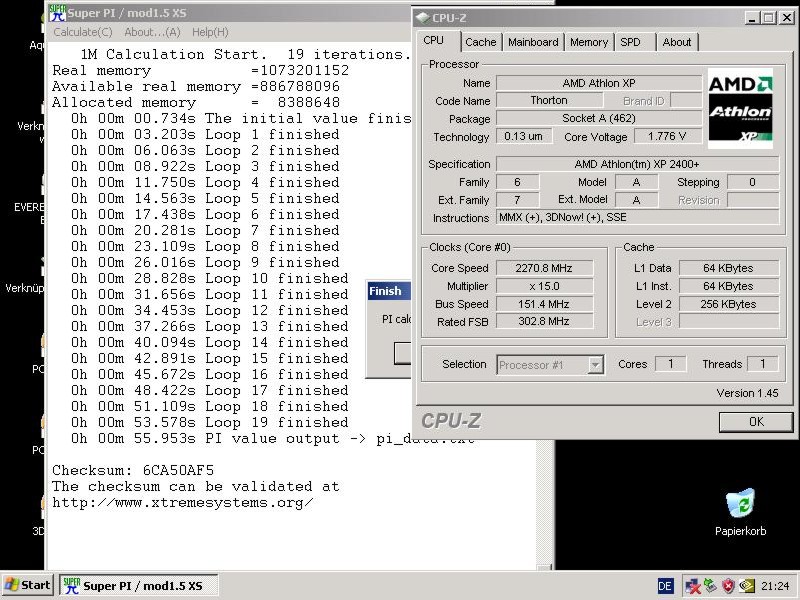Click the Multiplier value x 15.0
The image size is (800, 600).
click(x=544, y=286)
